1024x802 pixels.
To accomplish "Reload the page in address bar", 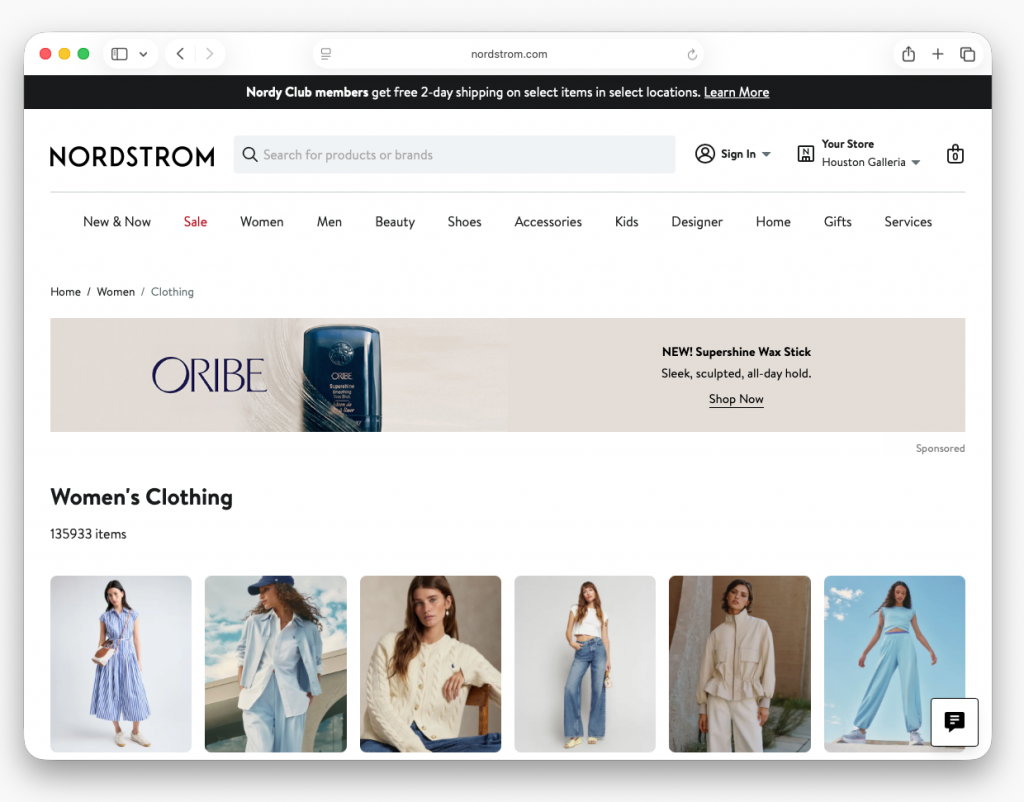I will click(692, 55).
